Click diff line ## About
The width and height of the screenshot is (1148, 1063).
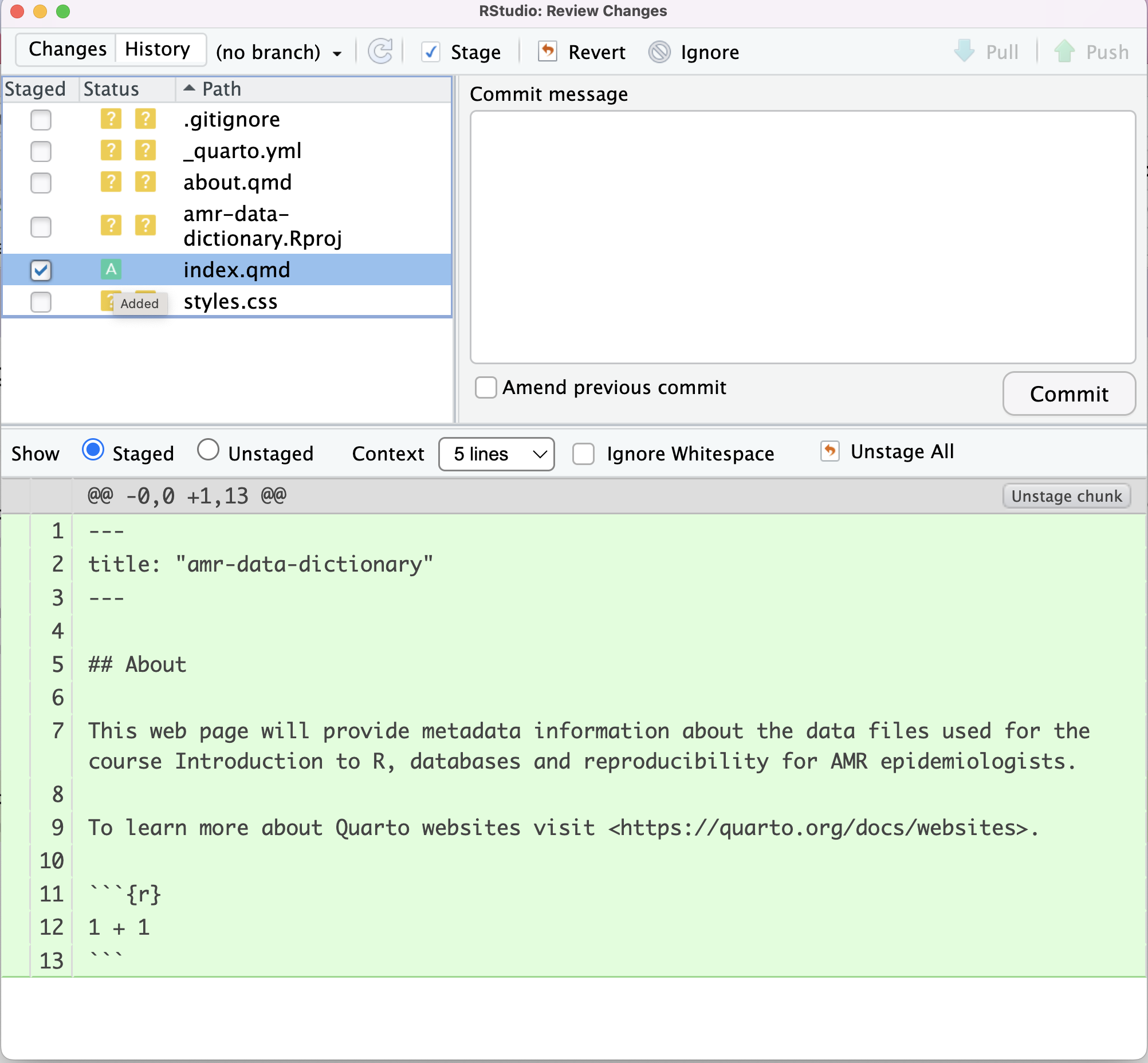coord(137,664)
